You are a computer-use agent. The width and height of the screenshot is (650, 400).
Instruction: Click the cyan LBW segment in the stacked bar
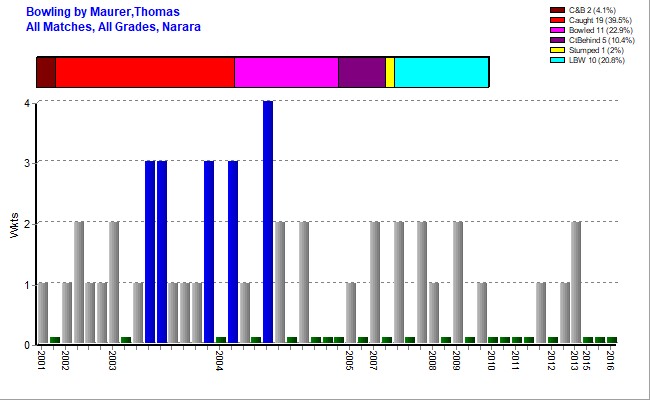441,73
